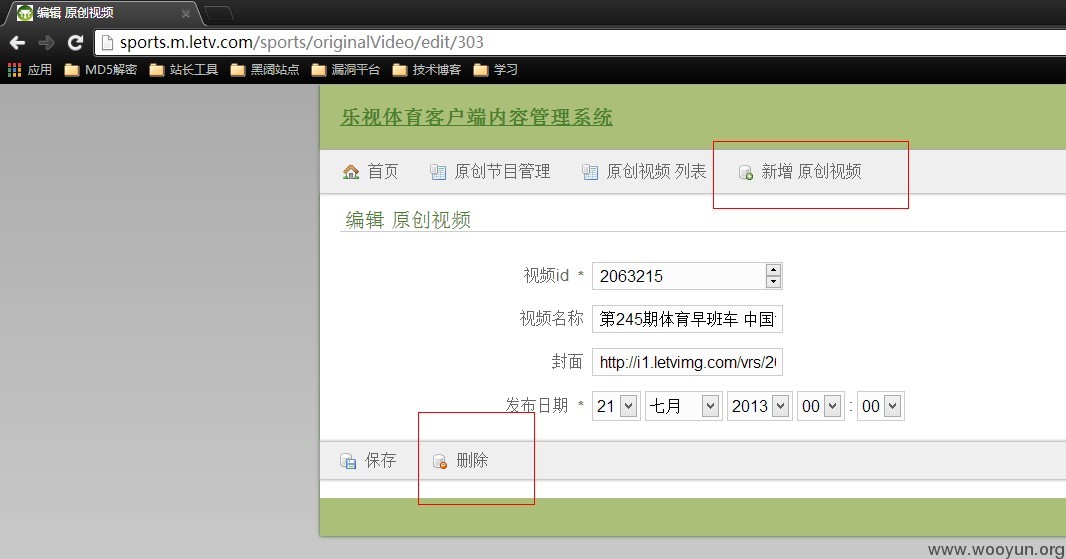Open the 站长工具 bookmark folder
This screenshot has height=559, width=1066.
click(184, 69)
